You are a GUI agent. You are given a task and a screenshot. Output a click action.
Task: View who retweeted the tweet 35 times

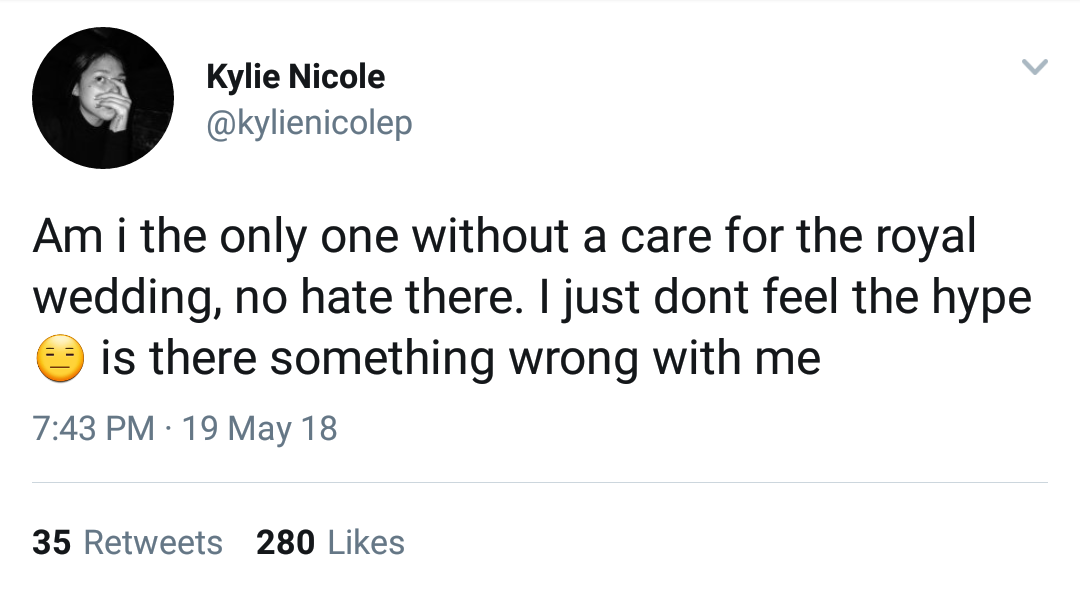click(124, 543)
